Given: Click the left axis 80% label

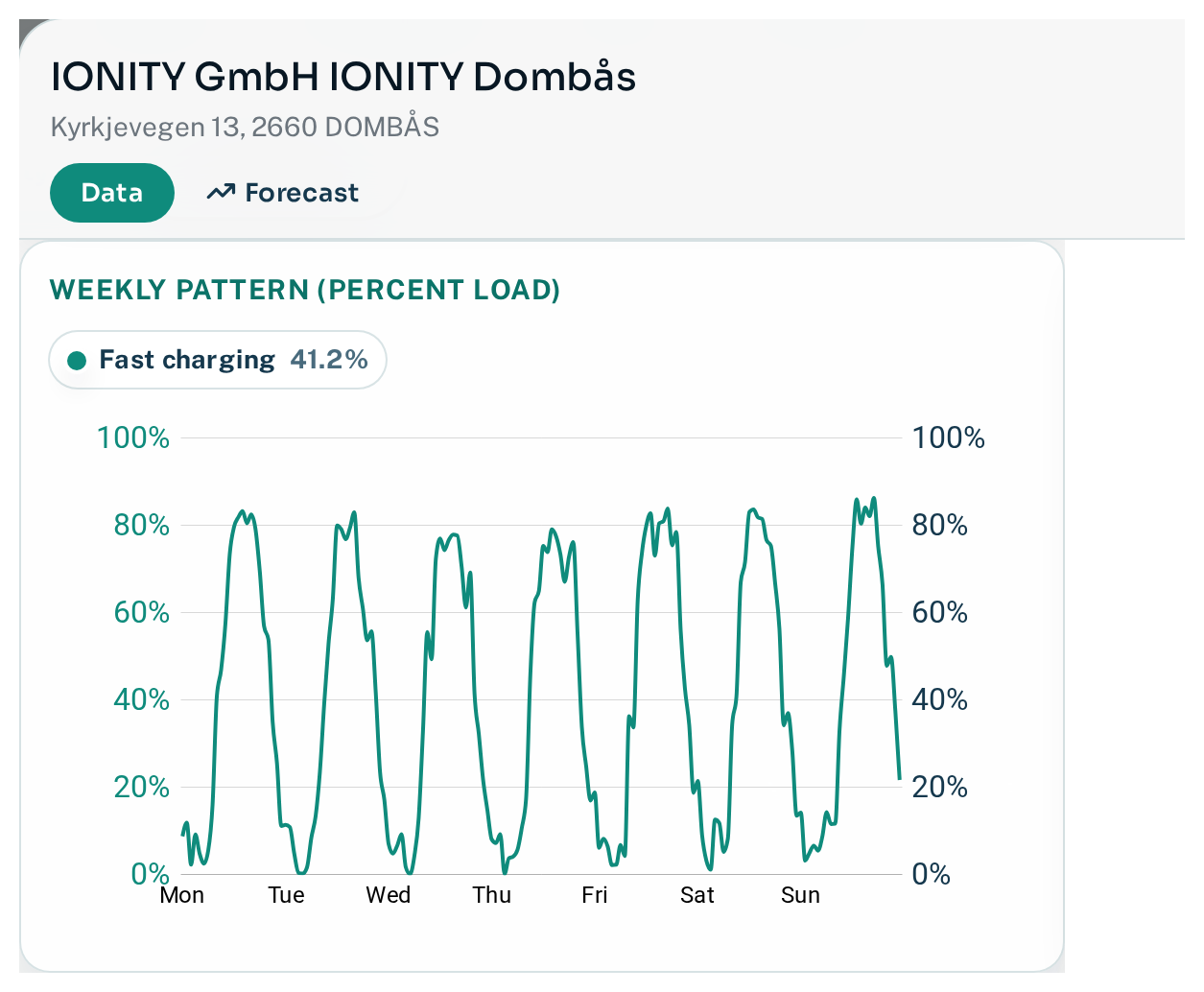Looking at the screenshot, I should pos(142,526).
